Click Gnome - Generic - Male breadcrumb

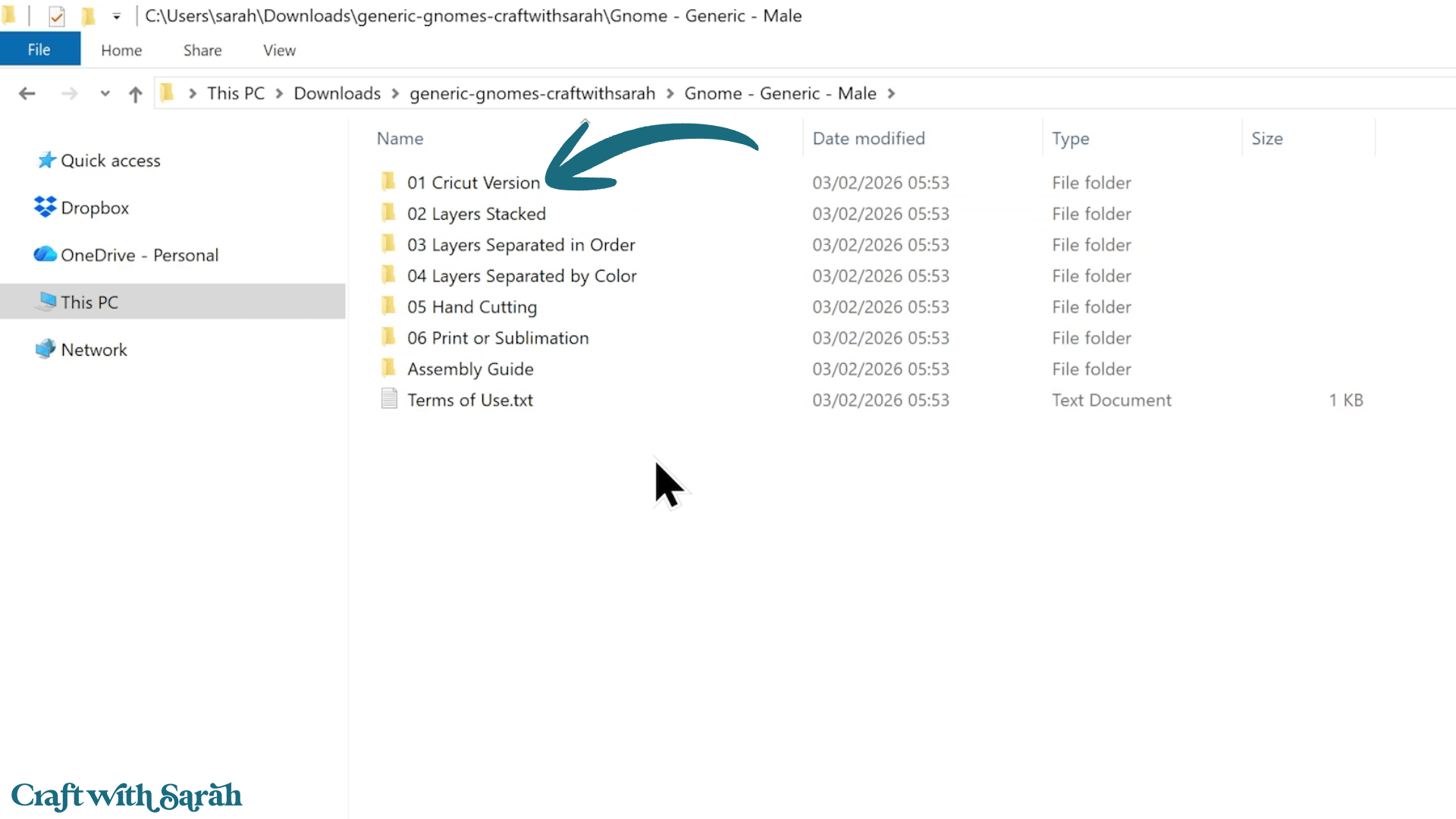point(780,93)
